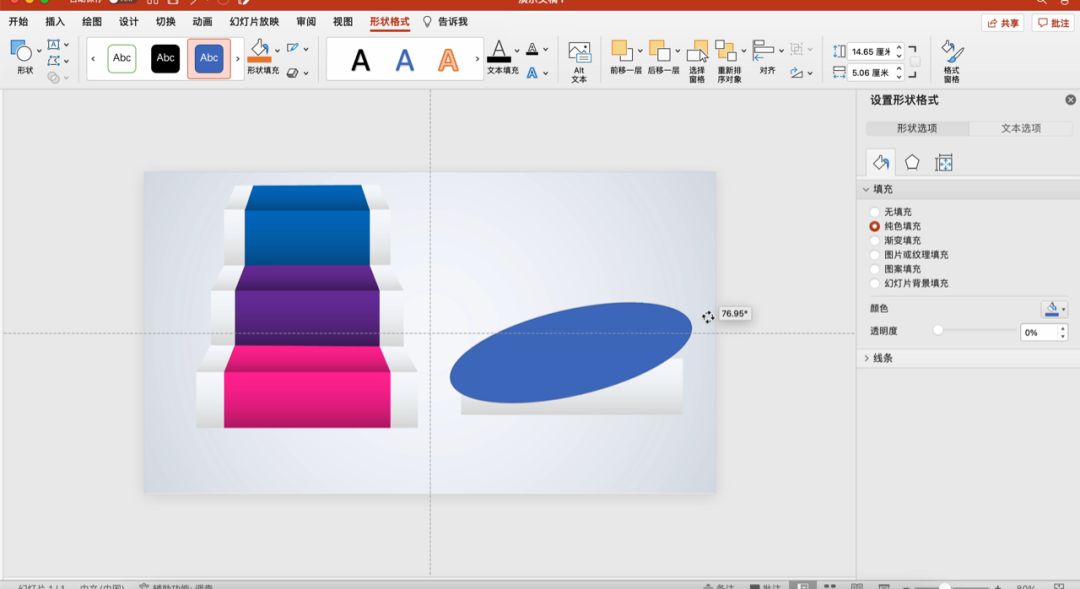Choose the blue A WordArt style
The image size is (1080, 589).
click(405, 60)
